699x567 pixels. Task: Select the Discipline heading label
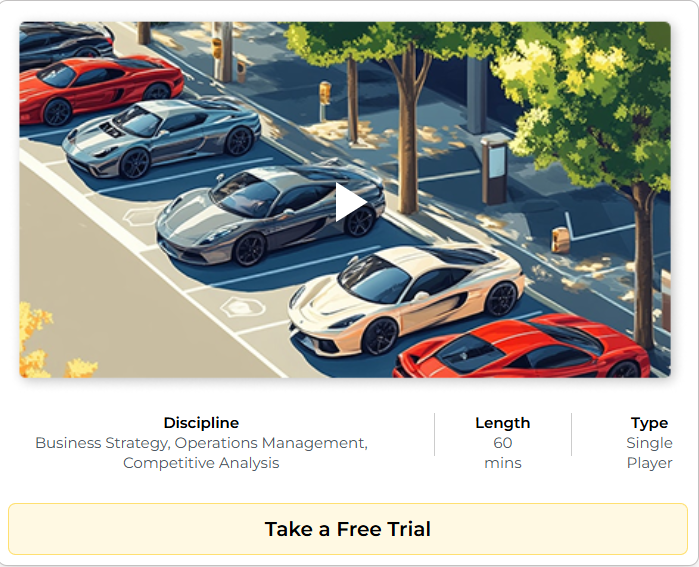click(201, 423)
